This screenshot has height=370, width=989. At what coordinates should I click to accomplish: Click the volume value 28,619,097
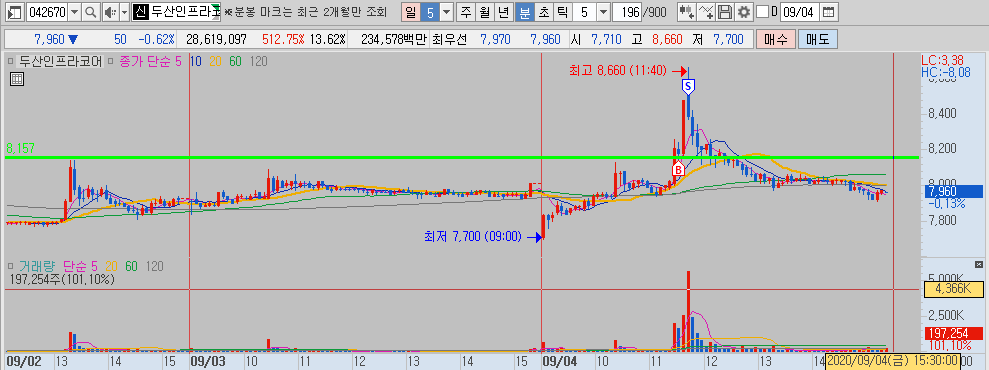(x=216, y=39)
